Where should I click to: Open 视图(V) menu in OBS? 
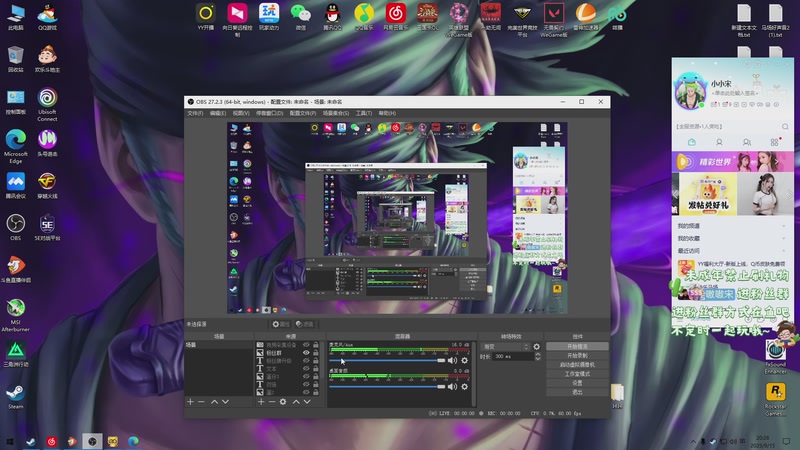click(x=241, y=113)
